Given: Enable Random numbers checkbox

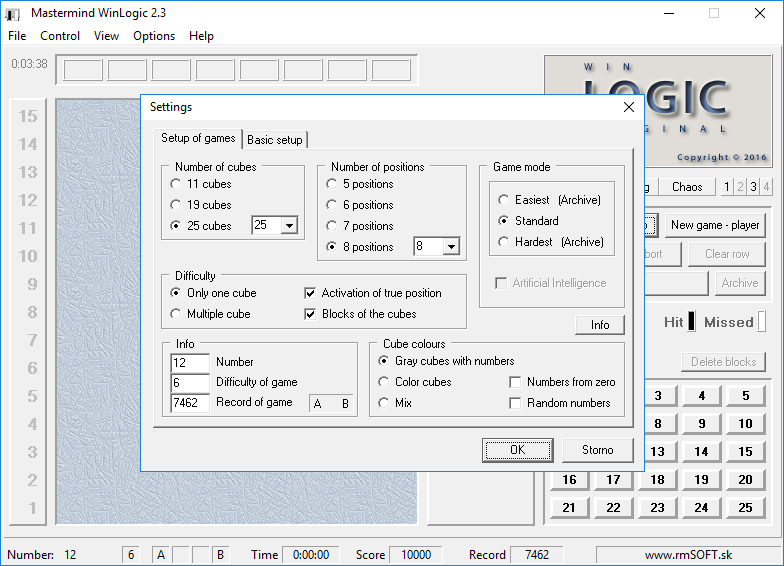Looking at the screenshot, I should pyautogui.click(x=515, y=403).
